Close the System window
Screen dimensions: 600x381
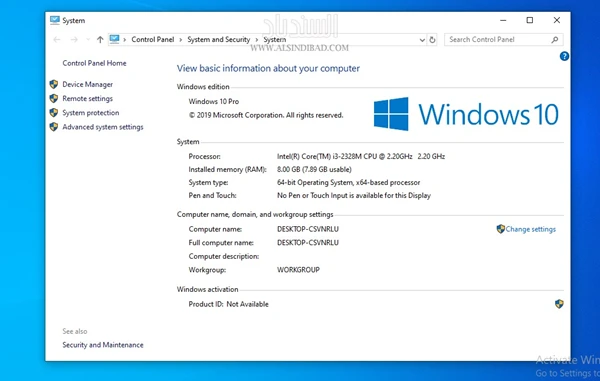click(557, 20)
